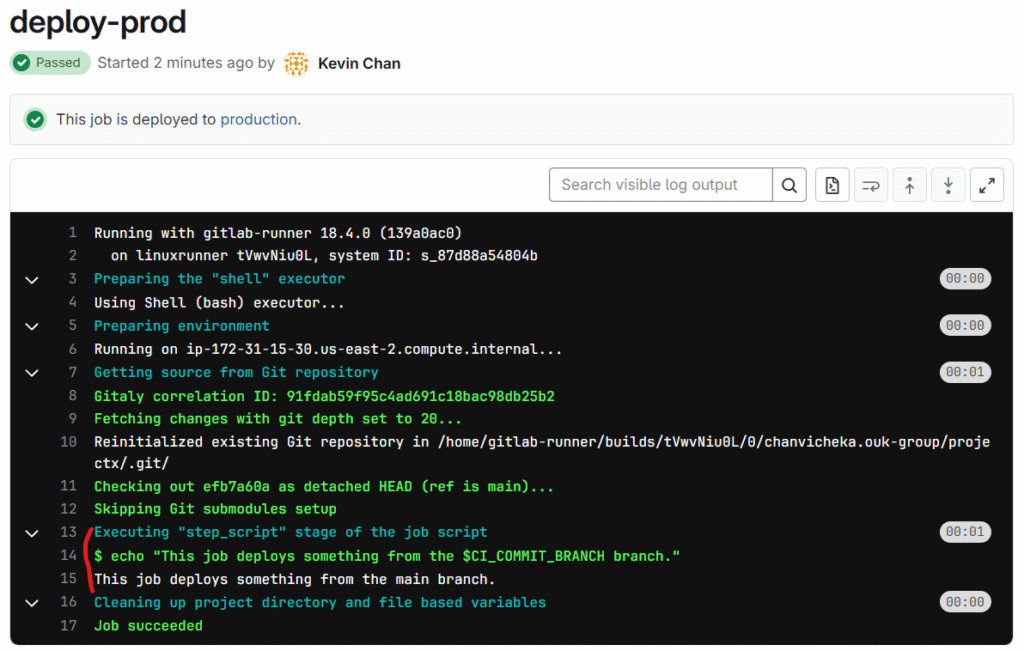The width and height of the screenshot is (1024, 651).
Task: Enter full screen log view
Action: coord(987,185)
